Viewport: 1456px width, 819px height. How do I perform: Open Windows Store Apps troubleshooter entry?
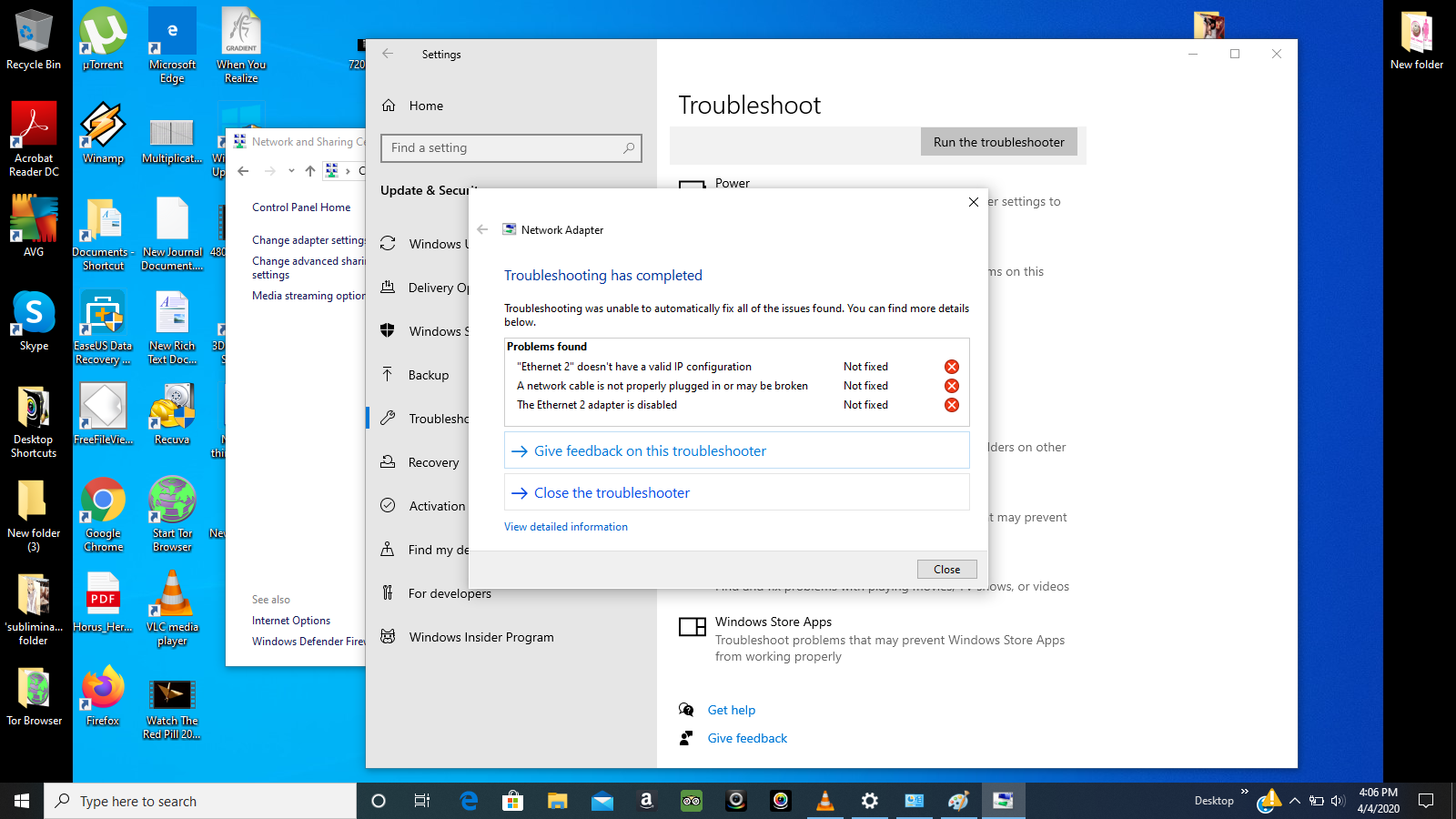tap(878, 639)
